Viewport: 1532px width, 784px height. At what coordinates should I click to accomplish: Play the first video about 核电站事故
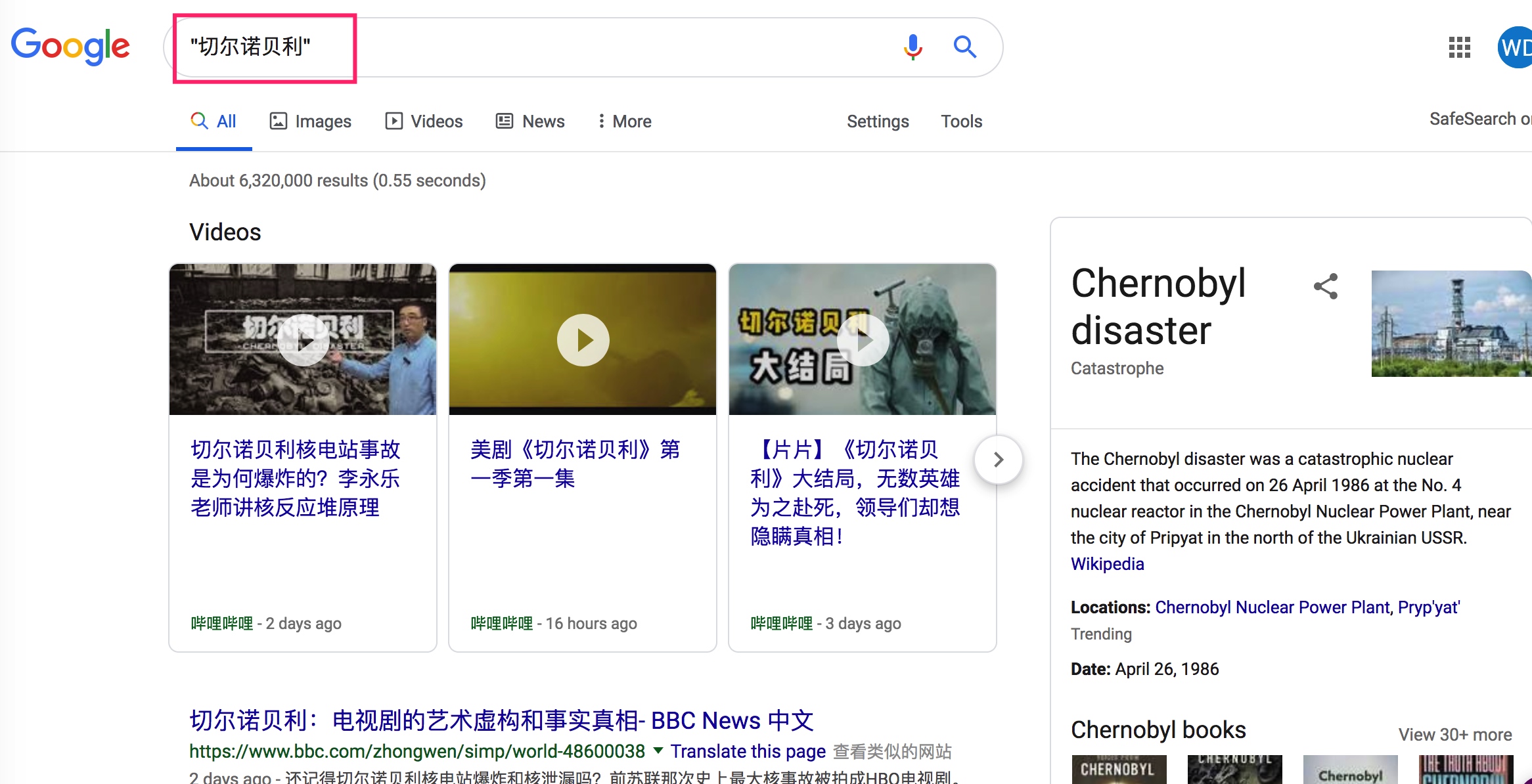click(303, 339)
